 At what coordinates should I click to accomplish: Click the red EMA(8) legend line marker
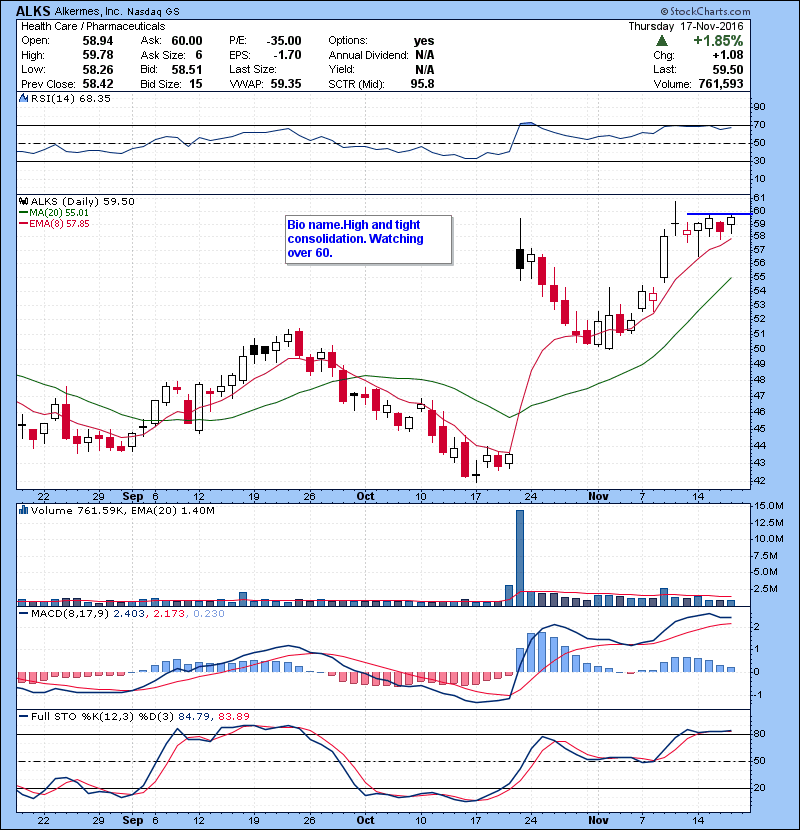point(23,223)
